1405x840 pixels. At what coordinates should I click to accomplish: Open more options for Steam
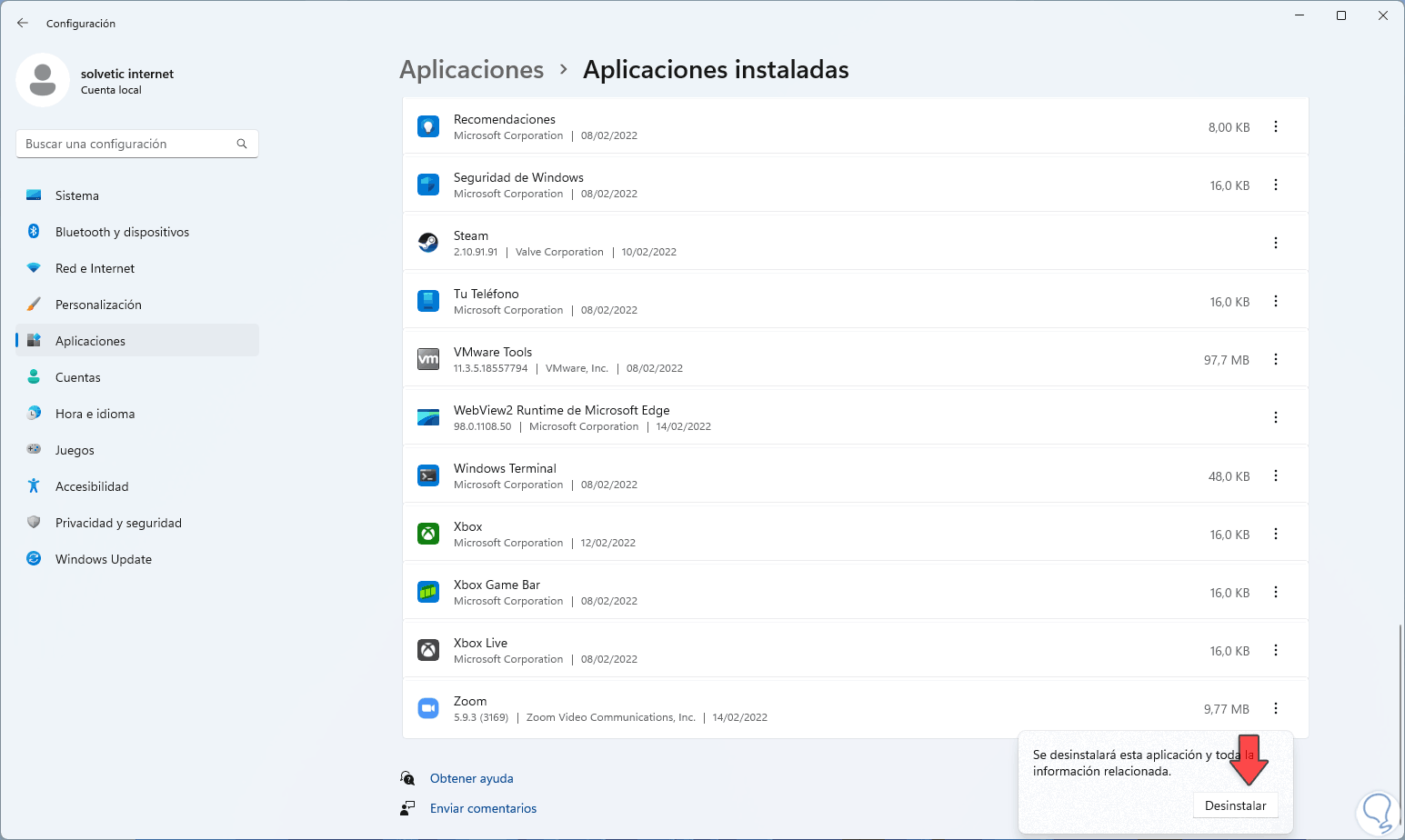tap(1276, 243)
